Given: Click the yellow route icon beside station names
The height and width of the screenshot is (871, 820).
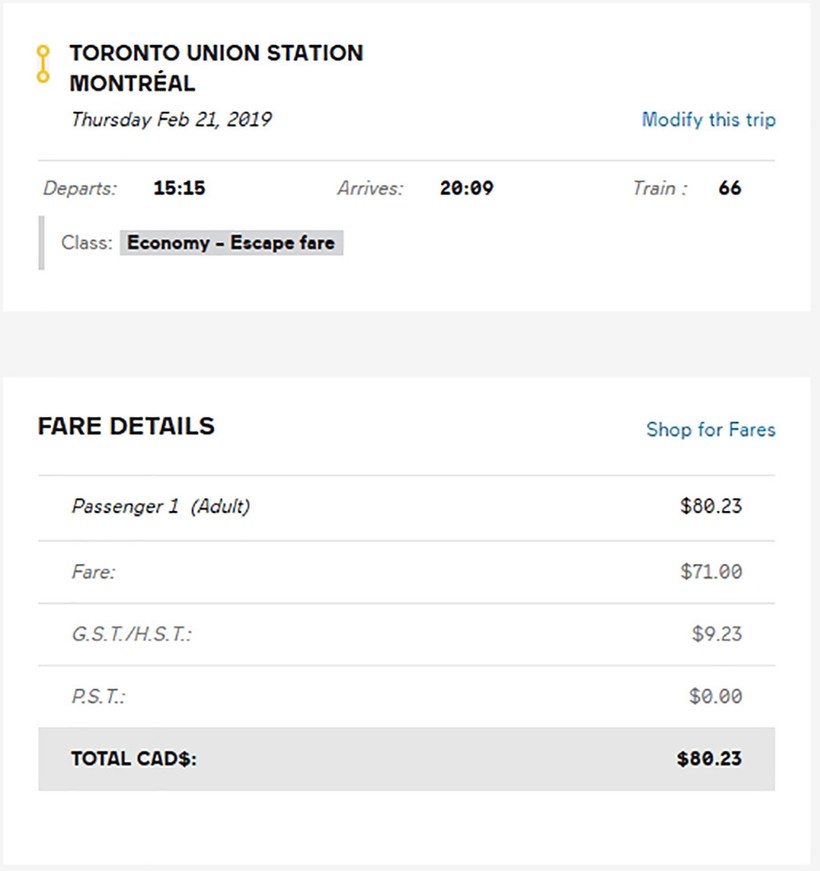Looking at the screenshot, I should pyautogui.click(x=42, y=64).
